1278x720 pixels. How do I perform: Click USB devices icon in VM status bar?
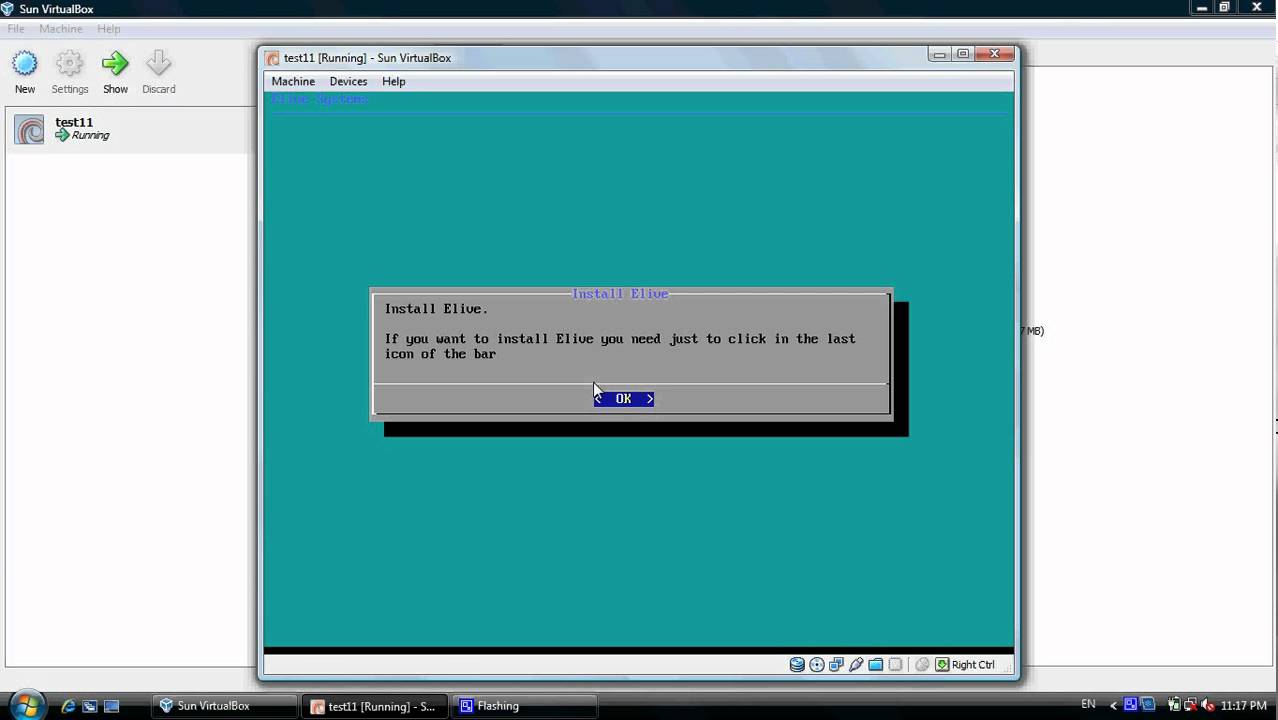(856, 664)
